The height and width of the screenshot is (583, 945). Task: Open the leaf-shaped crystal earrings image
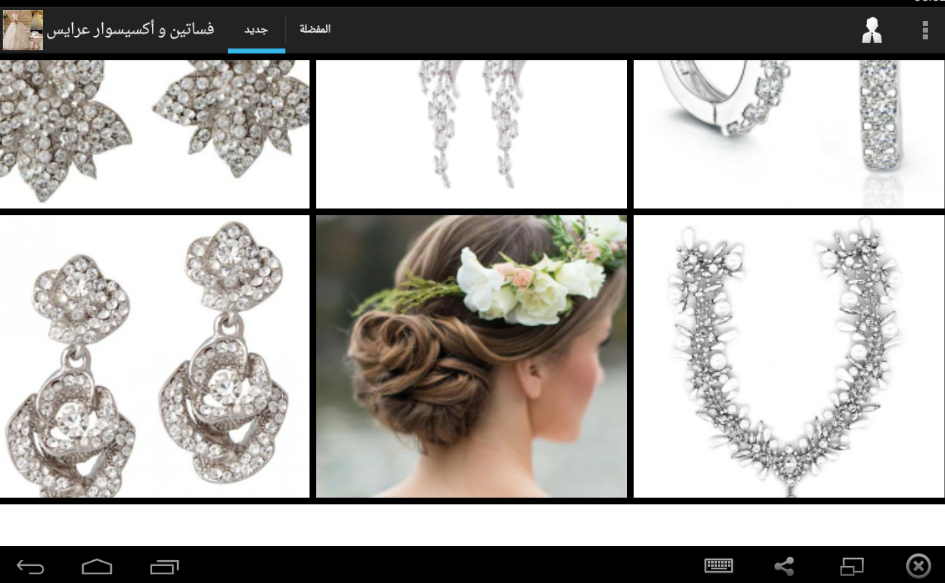point(154,134)
